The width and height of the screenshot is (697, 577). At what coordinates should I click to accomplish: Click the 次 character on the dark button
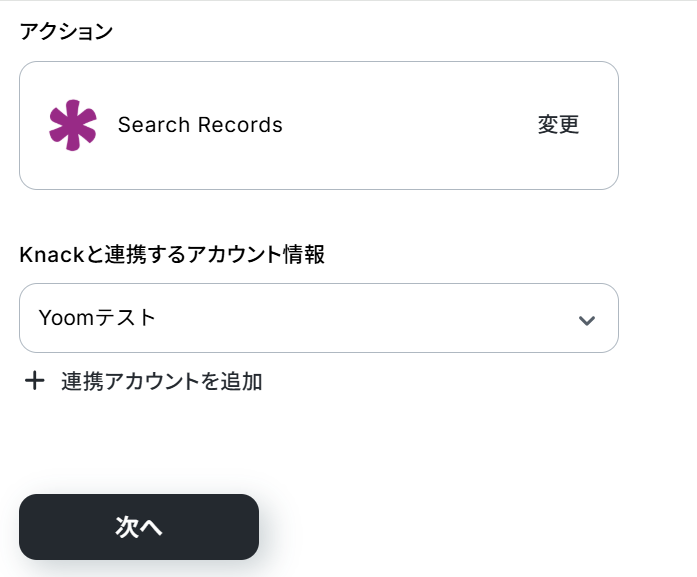pos(127,527)
